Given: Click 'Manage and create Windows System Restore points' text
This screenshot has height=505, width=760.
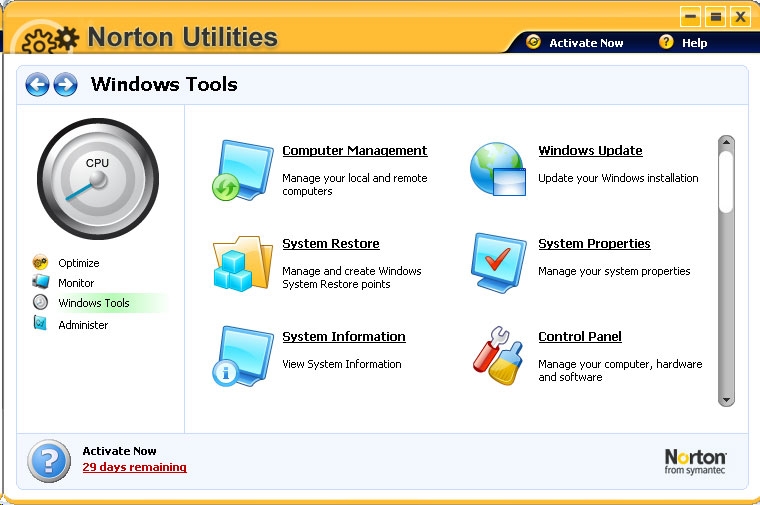Looking at the screenshot, I should (352, 278).
